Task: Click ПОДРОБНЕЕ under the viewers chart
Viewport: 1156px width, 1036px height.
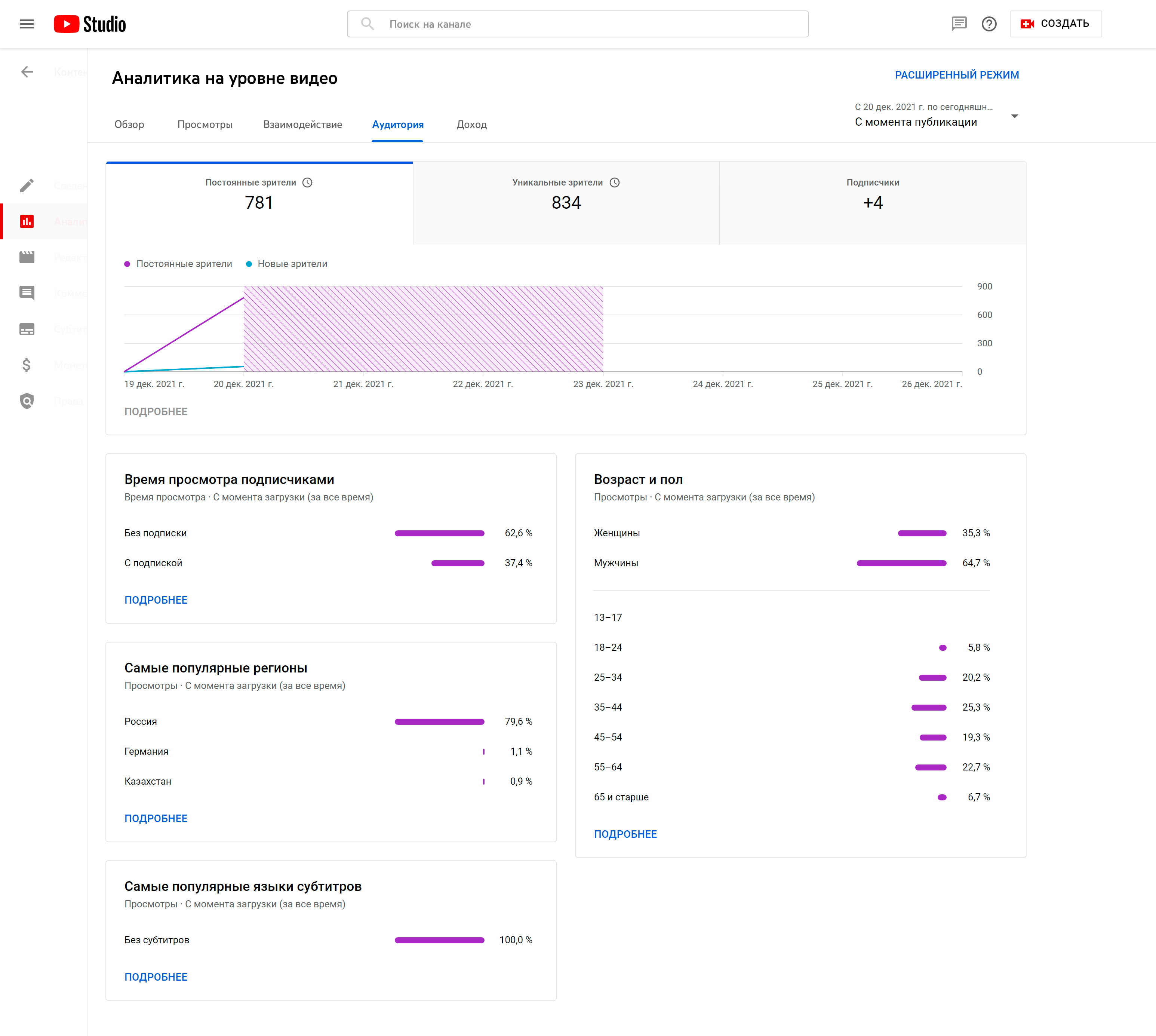Action: point(156,411)
